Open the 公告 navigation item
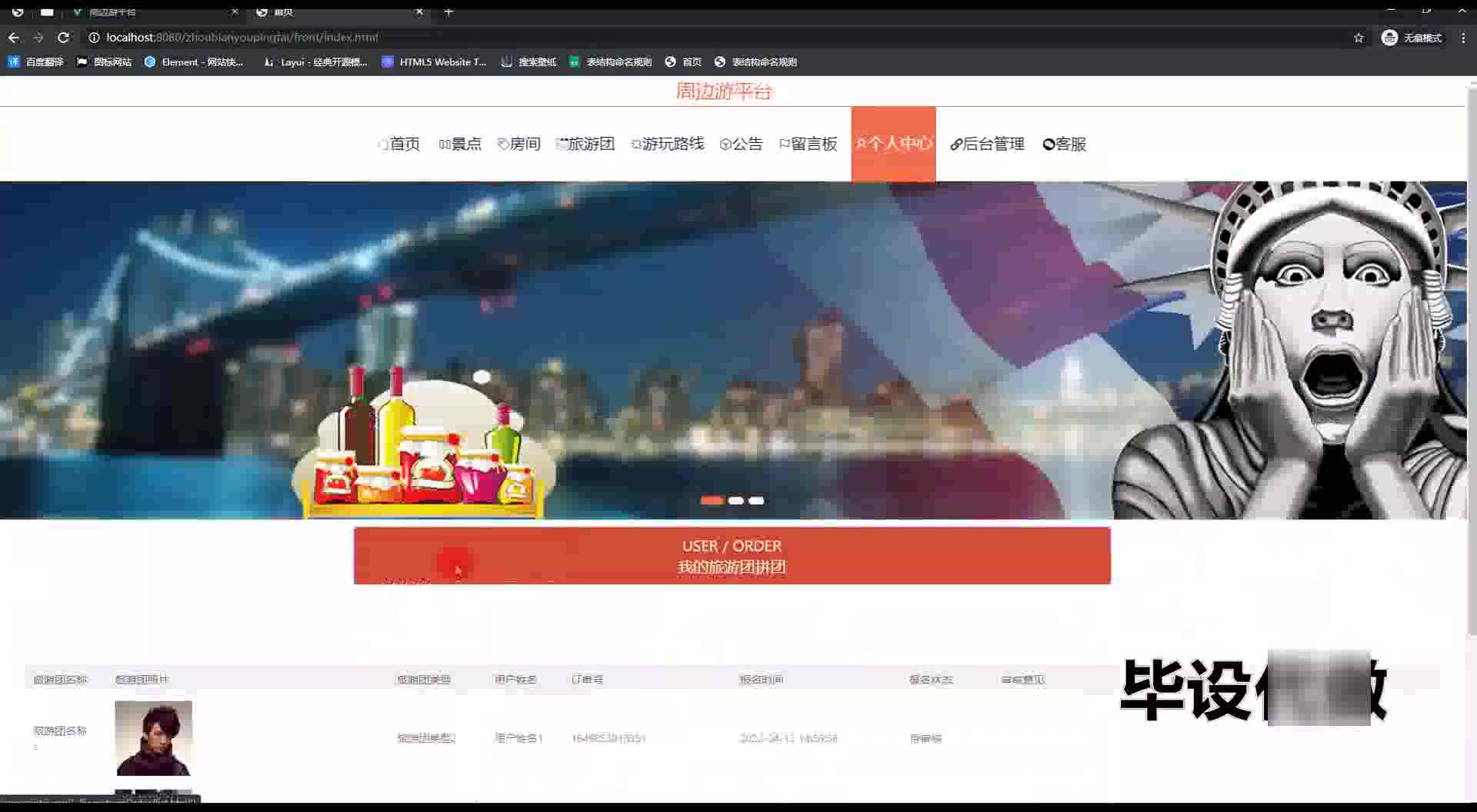1477x812 pixels. [741, 144]
